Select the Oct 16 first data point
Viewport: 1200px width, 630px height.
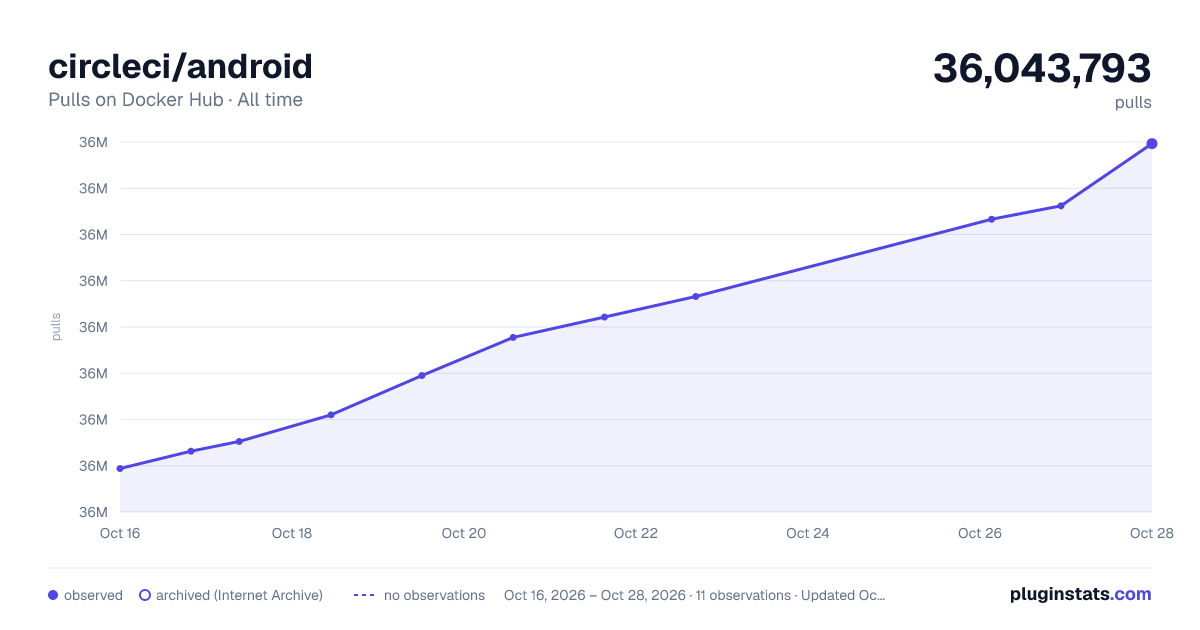[120, 468]
